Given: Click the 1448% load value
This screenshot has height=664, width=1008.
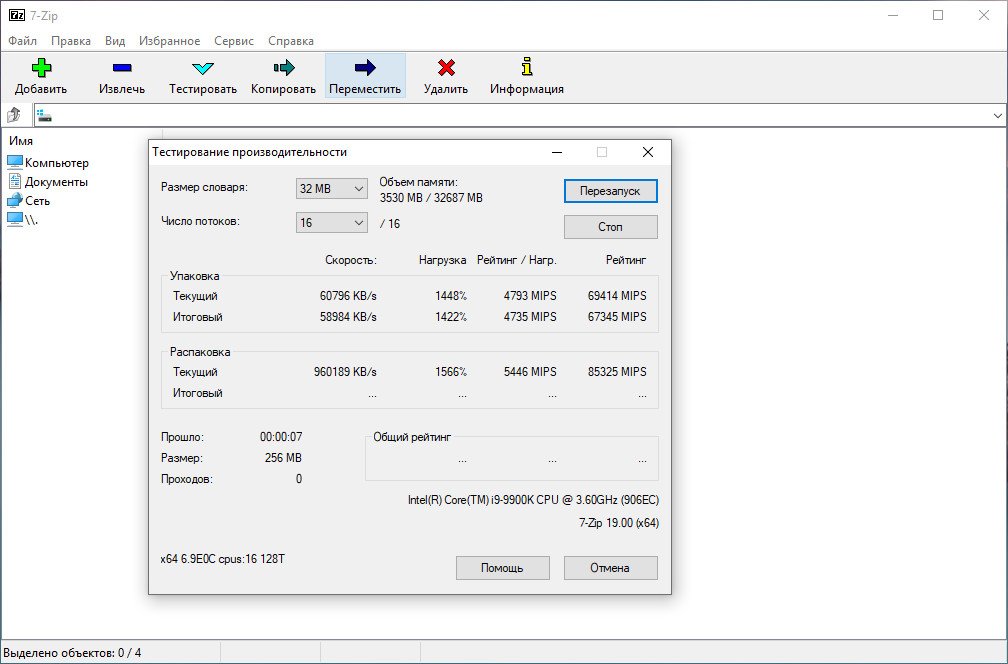Looking at the screenshot, I should [x=451, y=296].
